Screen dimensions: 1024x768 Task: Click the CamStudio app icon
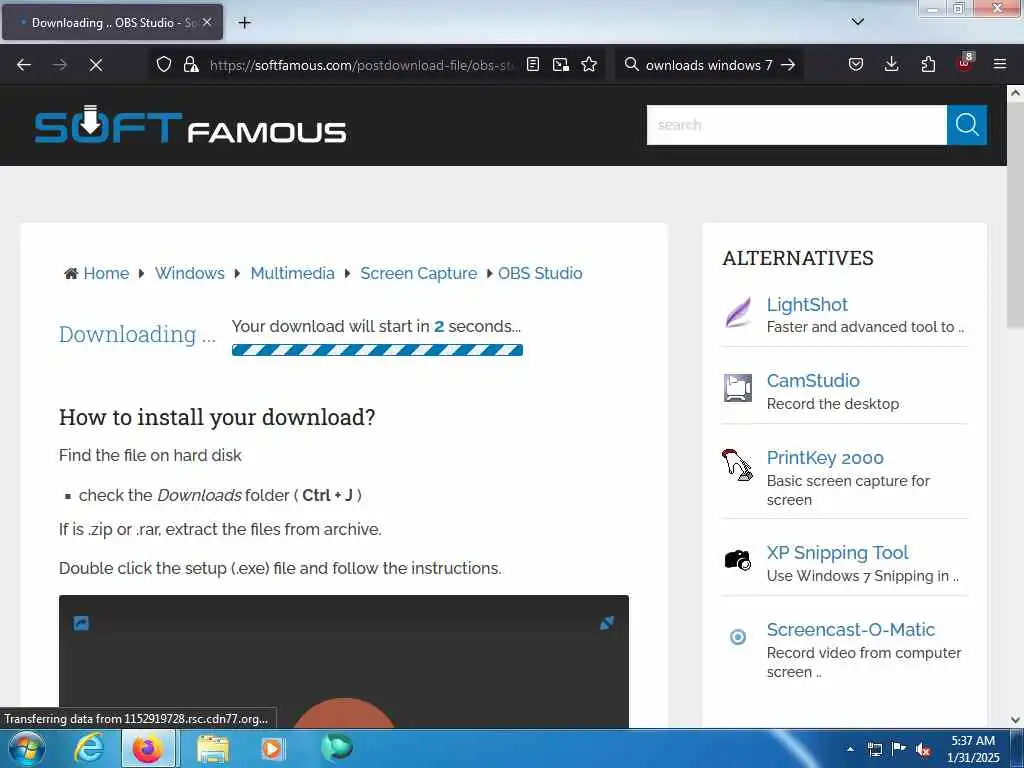pyautogui.click(x=738, y=388)
